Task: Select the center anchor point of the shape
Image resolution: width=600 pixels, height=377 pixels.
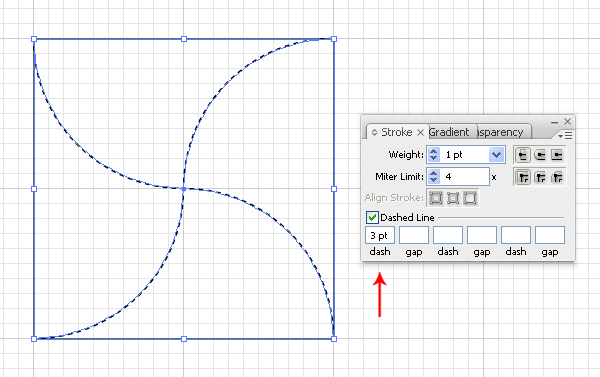Action: click(x=184, y=189)
